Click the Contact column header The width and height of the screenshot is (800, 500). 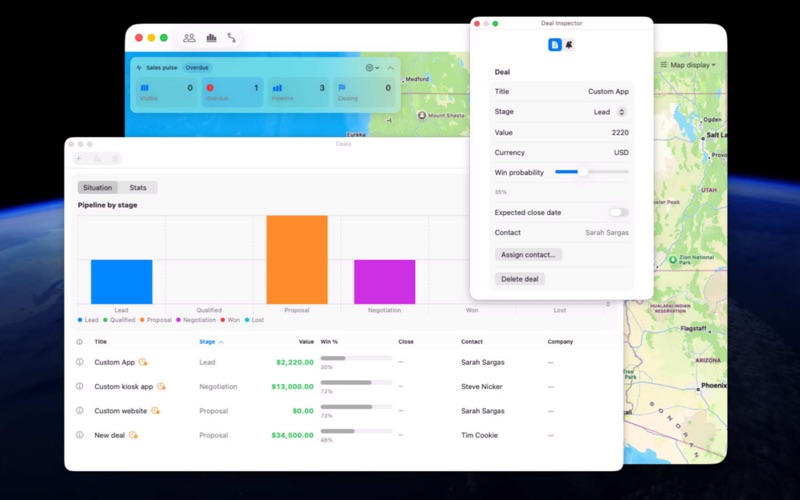472,342
